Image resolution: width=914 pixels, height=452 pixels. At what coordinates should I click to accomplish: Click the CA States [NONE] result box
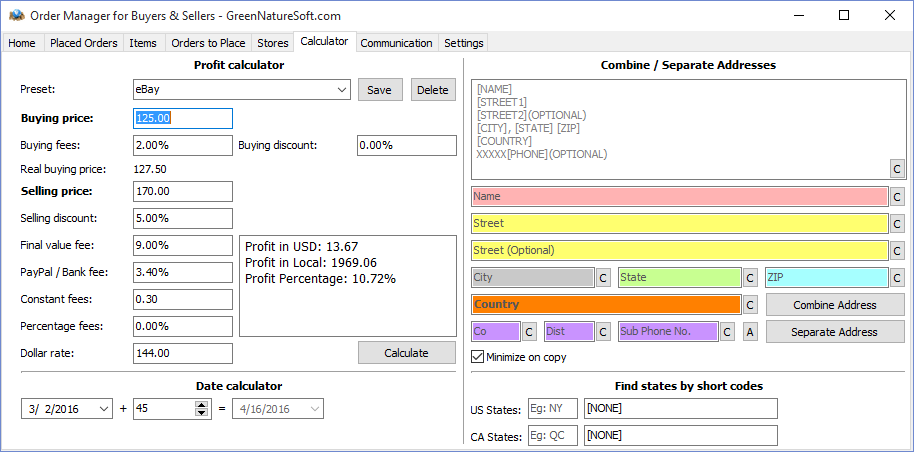(x=681, y=436)
